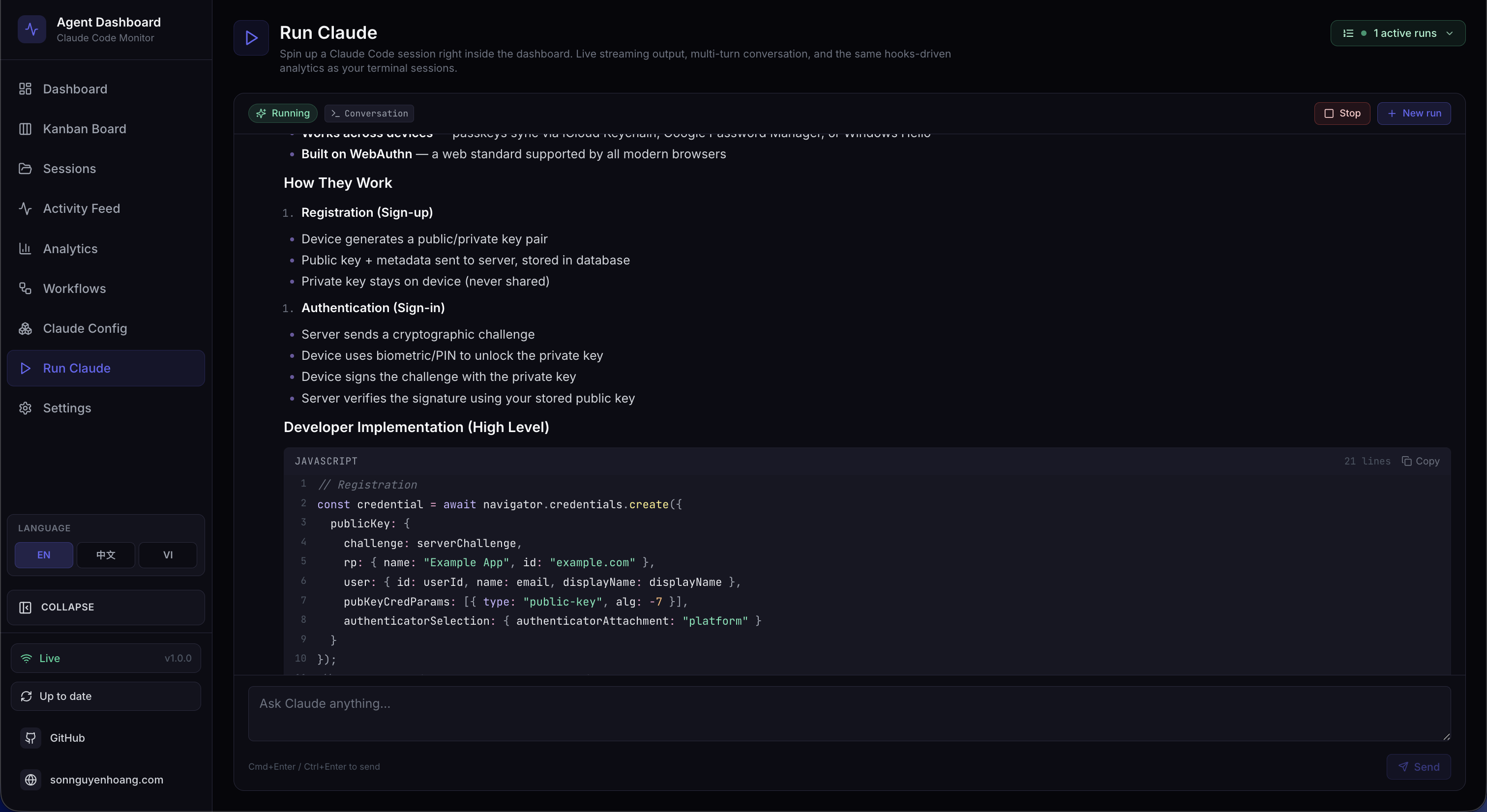Click the textarea resize handle corner

click(1446, 736)
